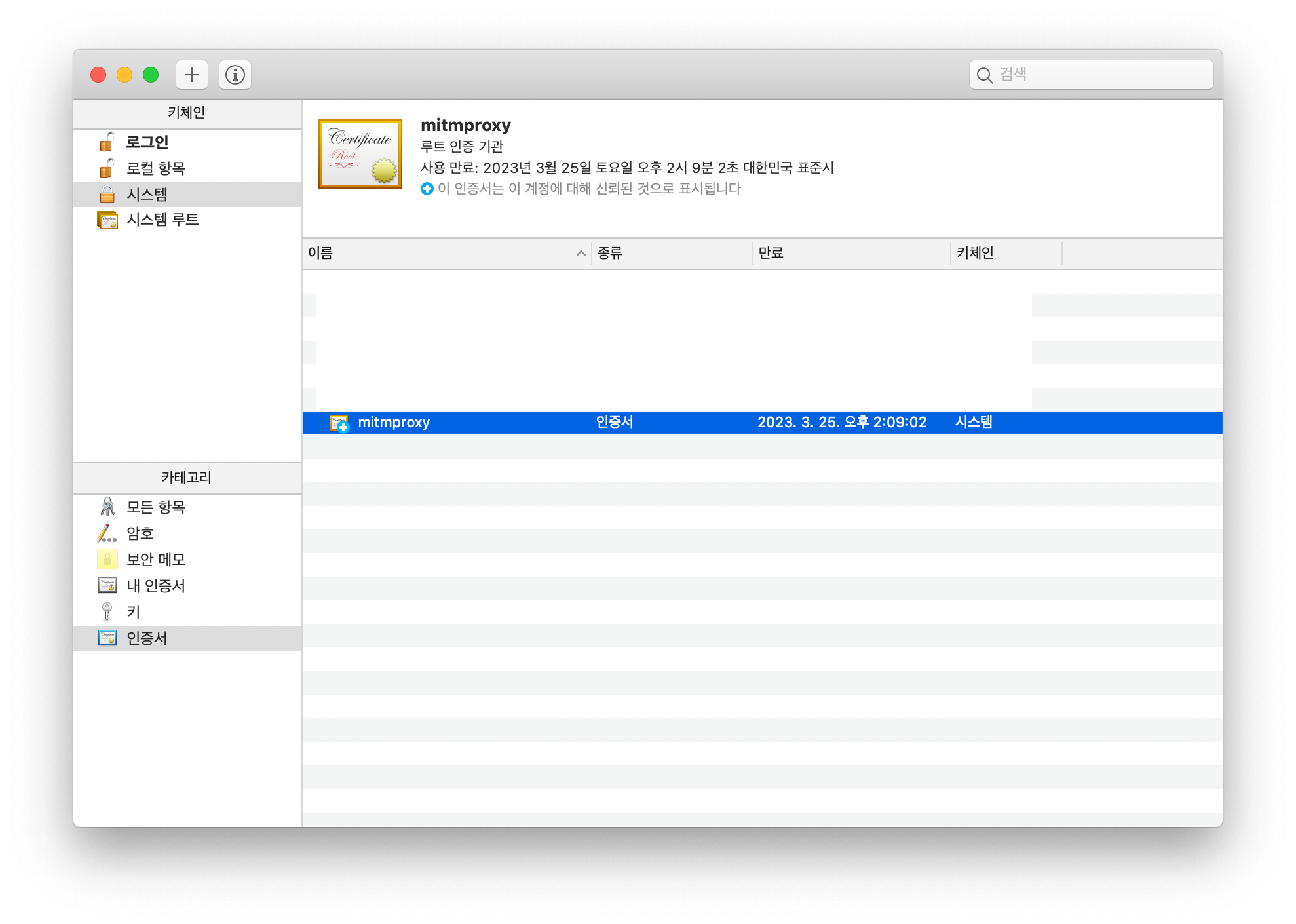Click 인증서 type cell in mitmproxy row
The image size is (1296, 924).
click(615, 423)
